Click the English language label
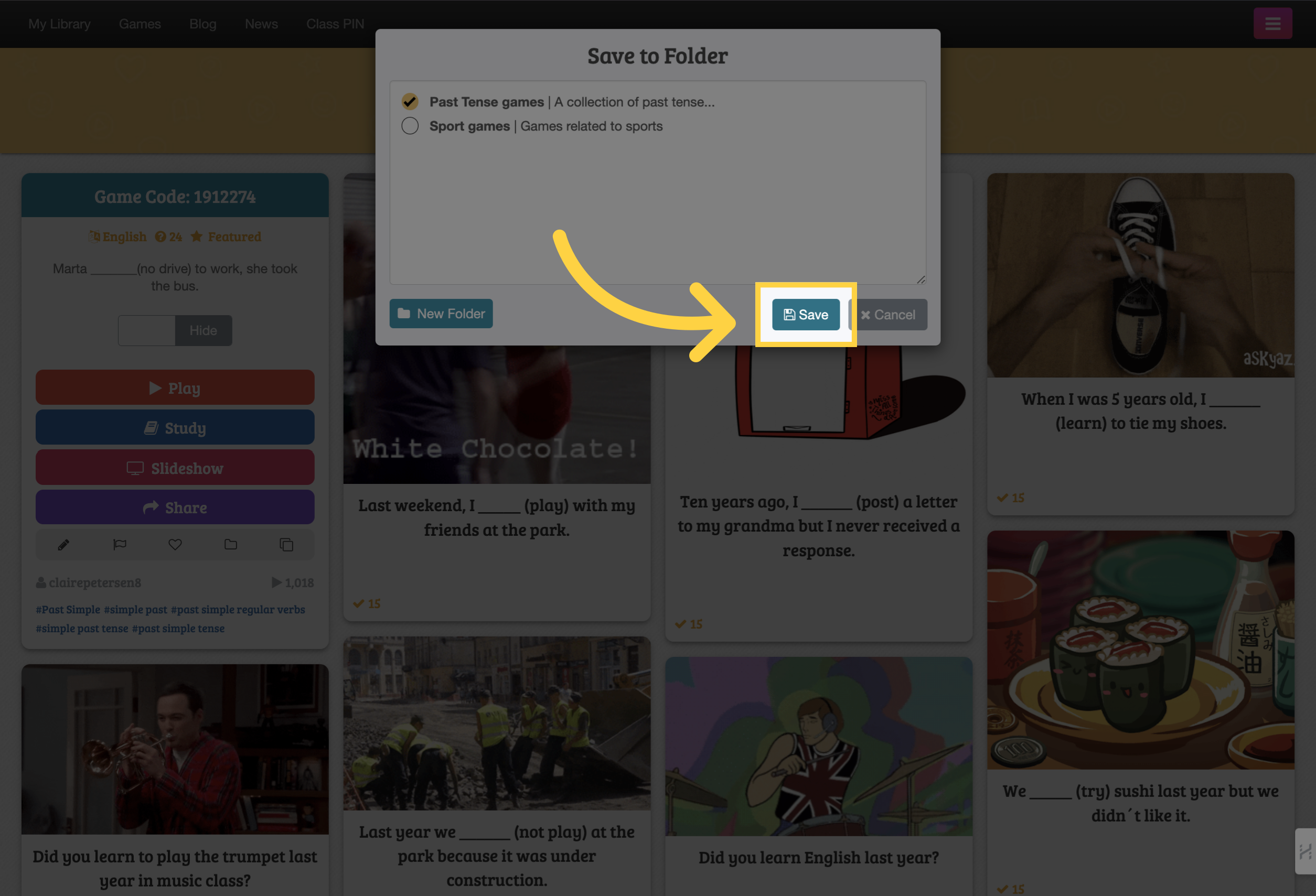Viewport: 1316px width, 896px height. click(x=118, y=236)
